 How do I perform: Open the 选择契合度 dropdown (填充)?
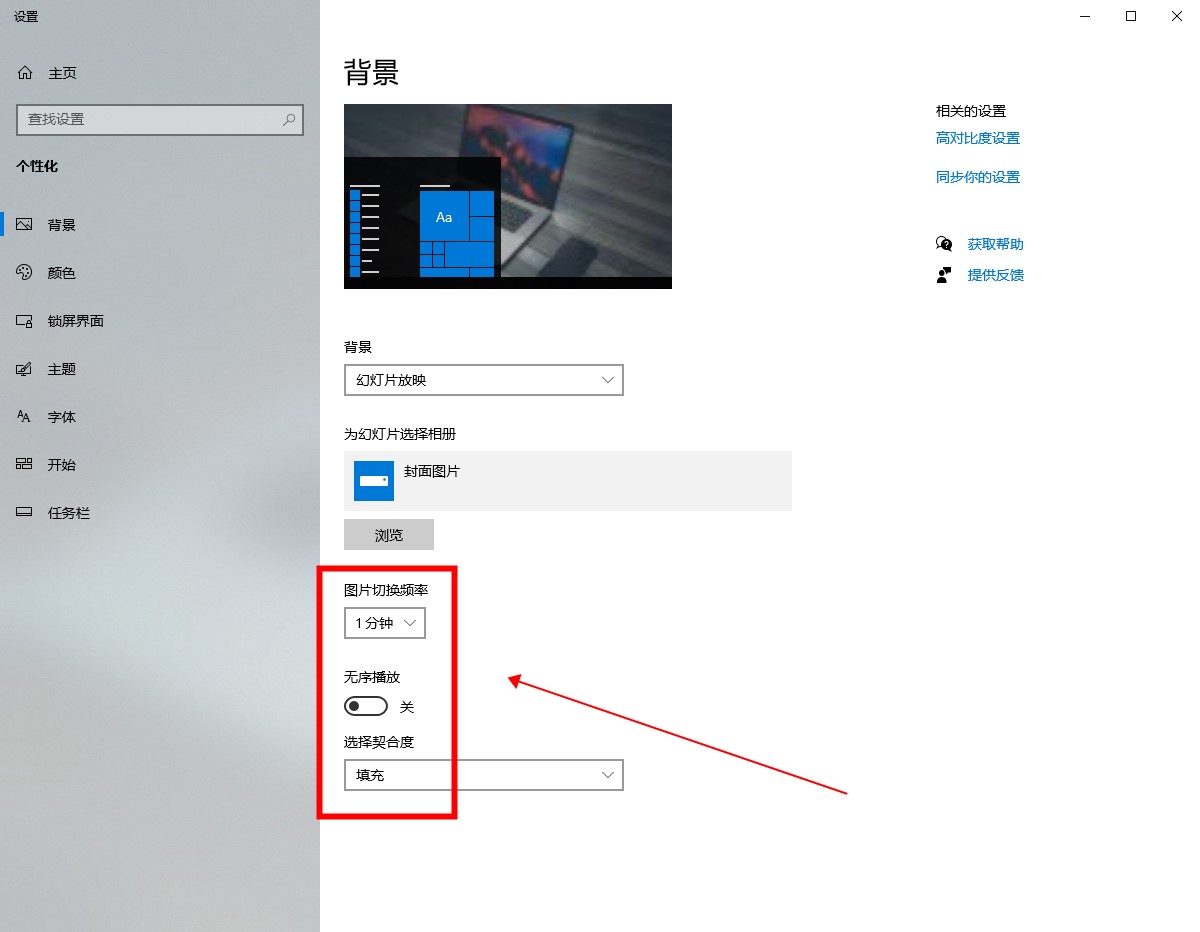[483, 775]
